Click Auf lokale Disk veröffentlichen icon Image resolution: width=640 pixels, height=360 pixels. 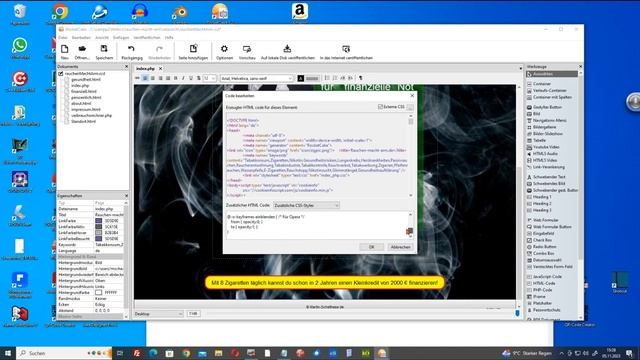pyautogui.click(x=287, y=49)
